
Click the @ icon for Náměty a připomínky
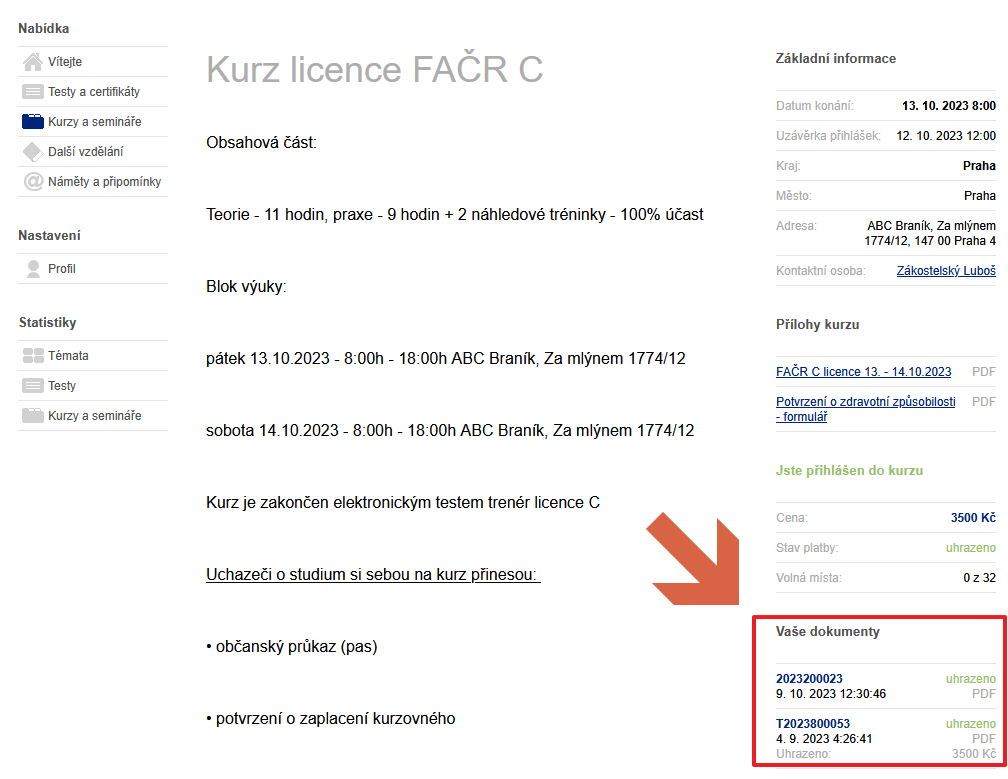(33, 182)
